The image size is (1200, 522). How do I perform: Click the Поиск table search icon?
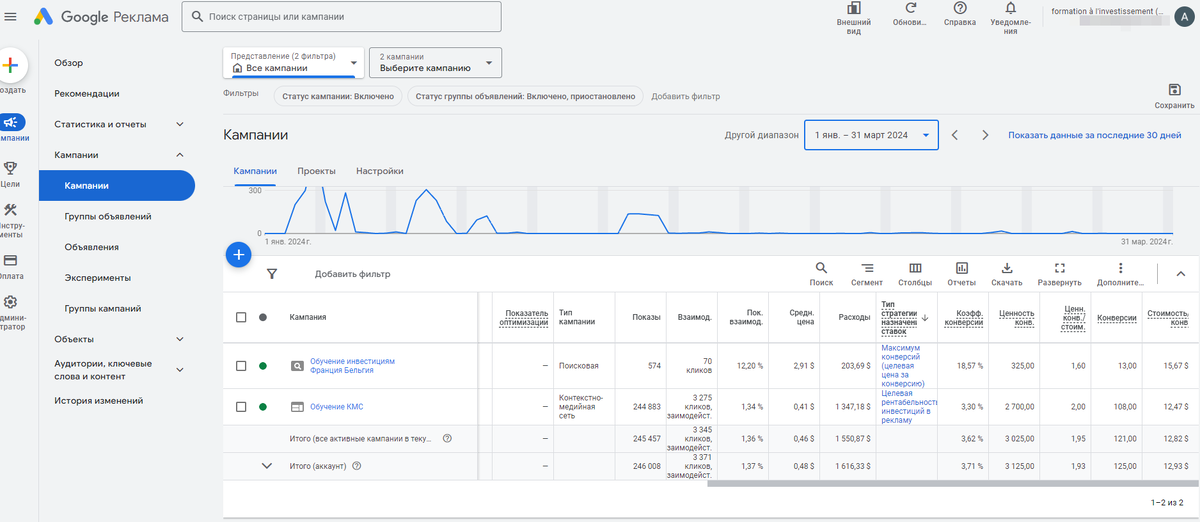coord(821,268)
